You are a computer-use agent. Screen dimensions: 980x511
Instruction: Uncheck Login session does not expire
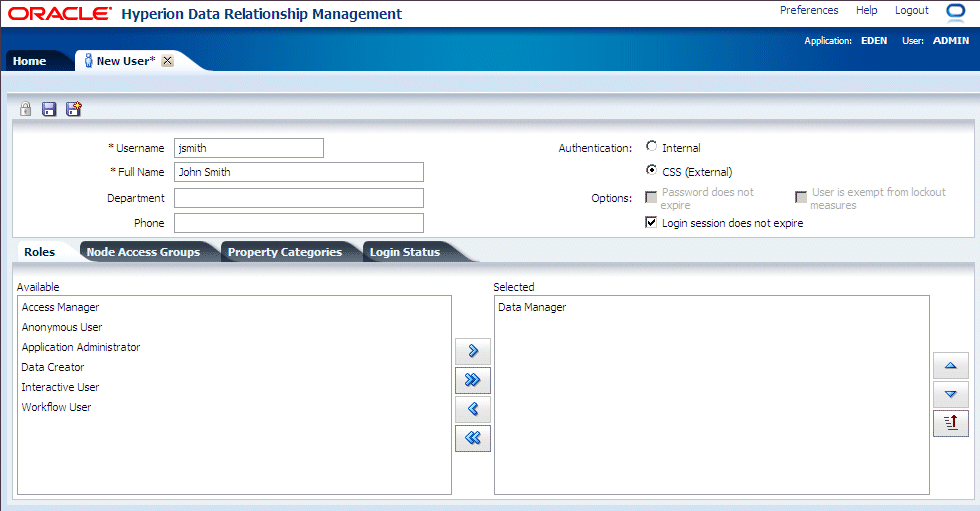coord(651,222)
